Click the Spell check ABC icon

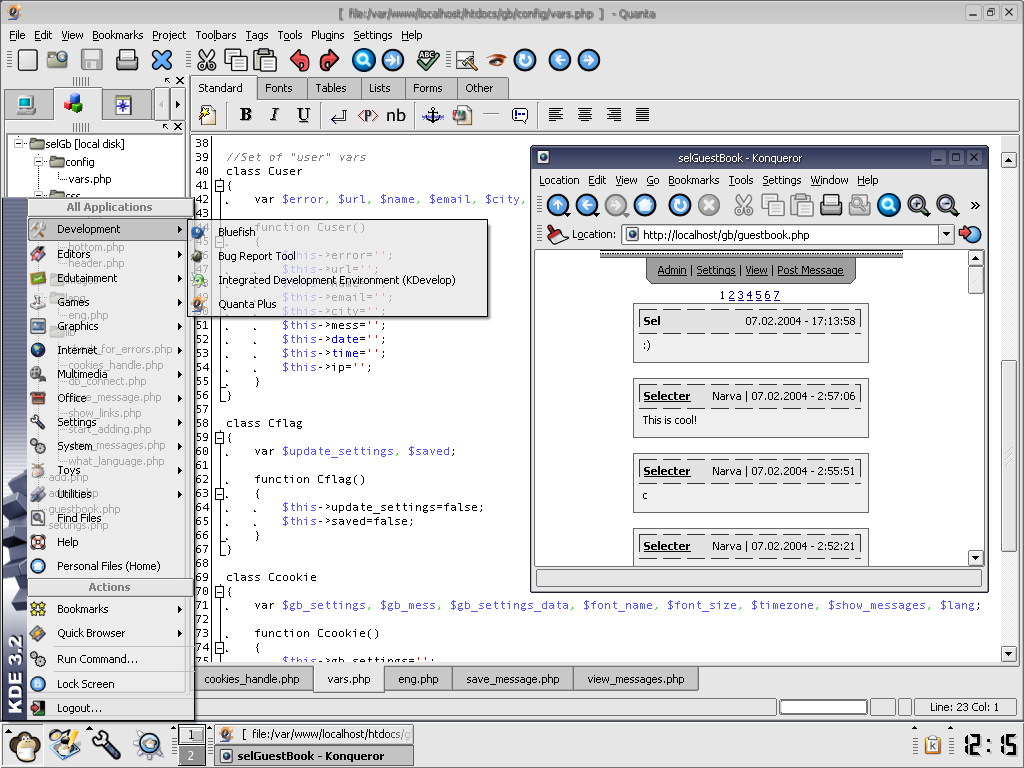(428, 60)
